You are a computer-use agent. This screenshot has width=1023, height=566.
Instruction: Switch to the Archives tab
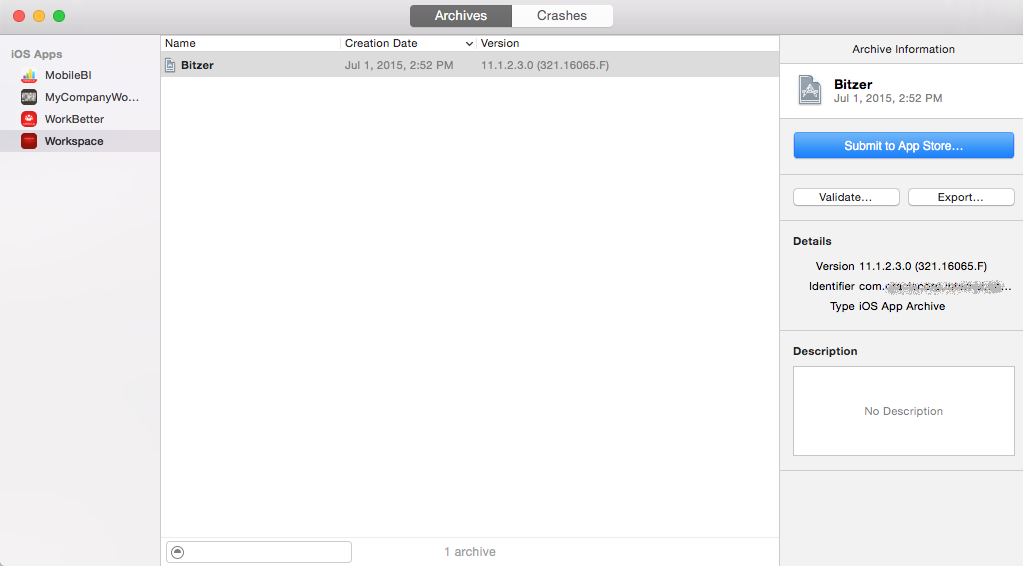[x=461, y=16]
